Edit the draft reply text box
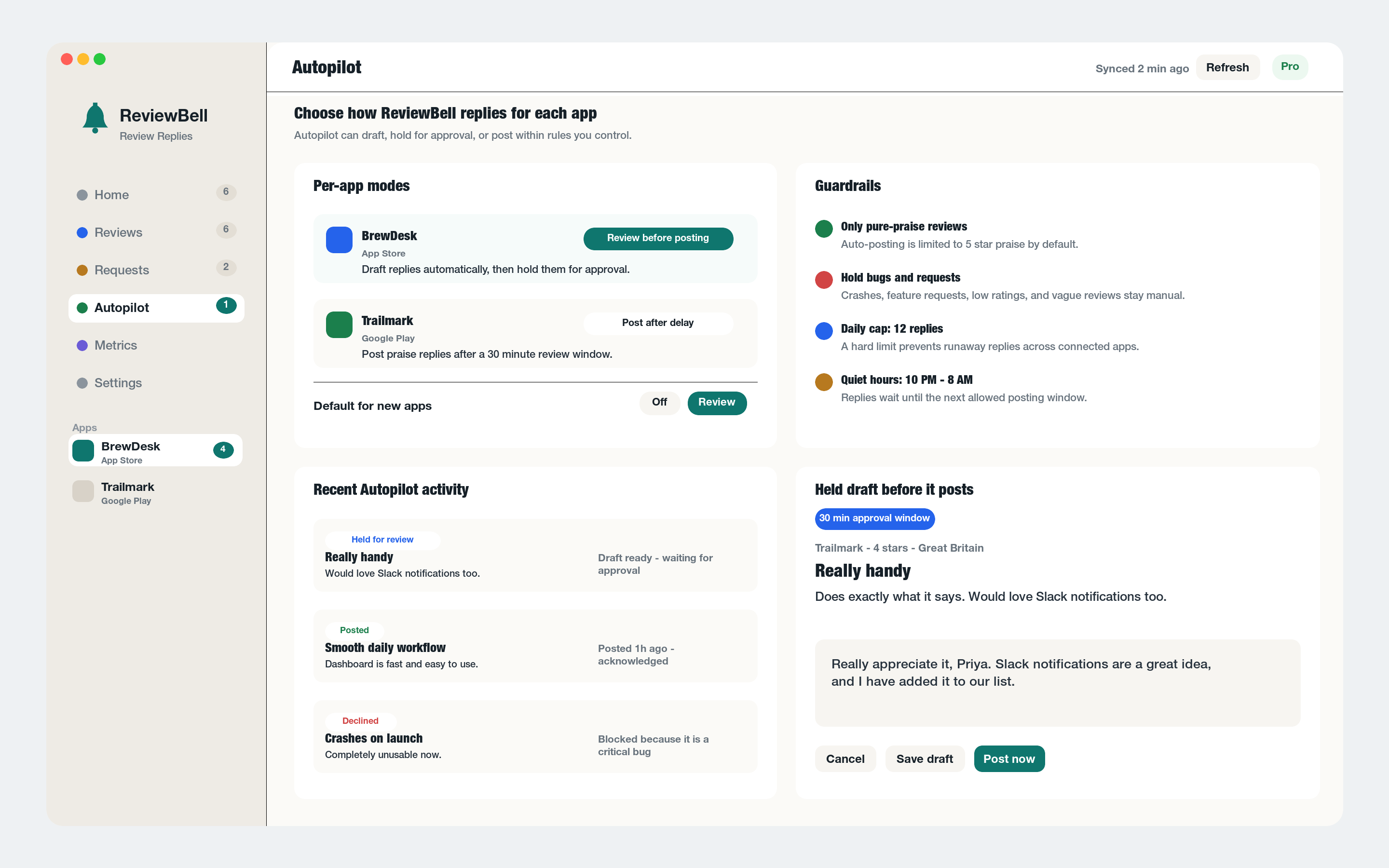This screenshot has height=868, width=1389. (1057, 683)
